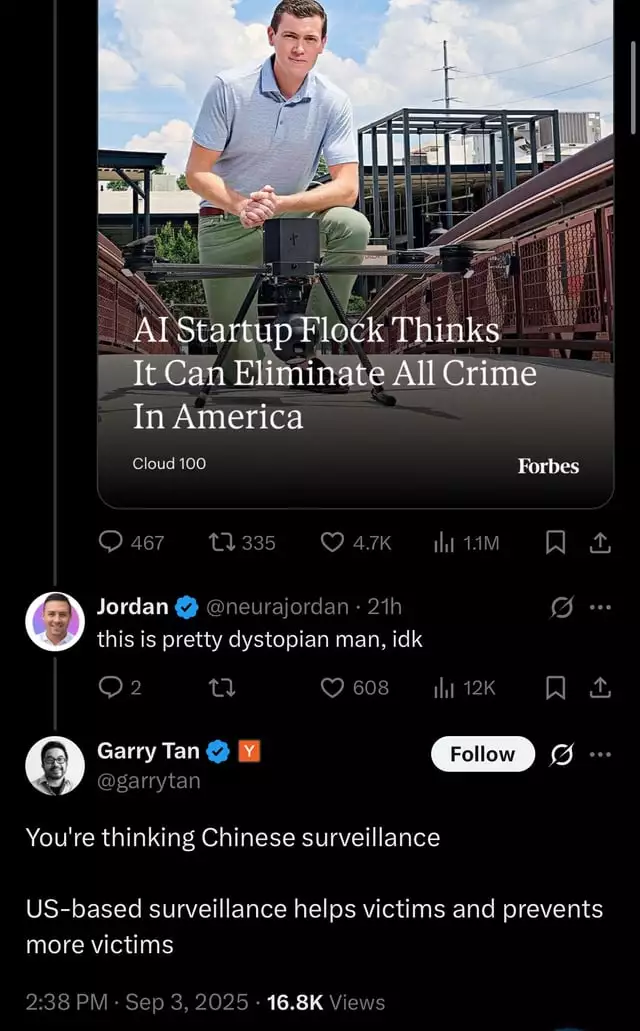This screenshot has width=640, height=1031.
Task: Open Grok icon next to Follow button
Action: tap(562, 754)
